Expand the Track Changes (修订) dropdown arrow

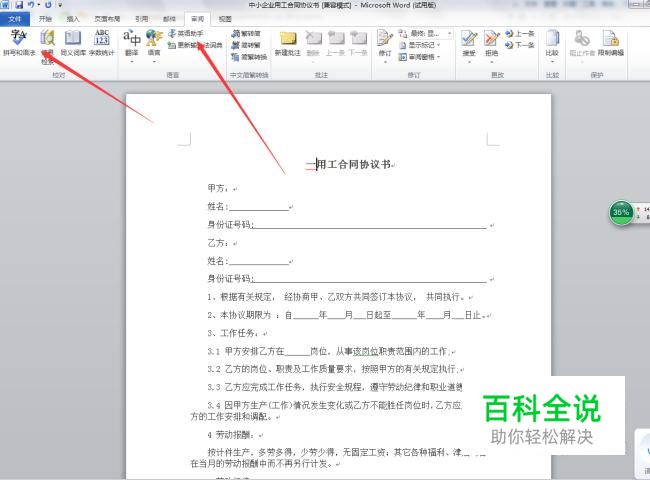(385, 61)
